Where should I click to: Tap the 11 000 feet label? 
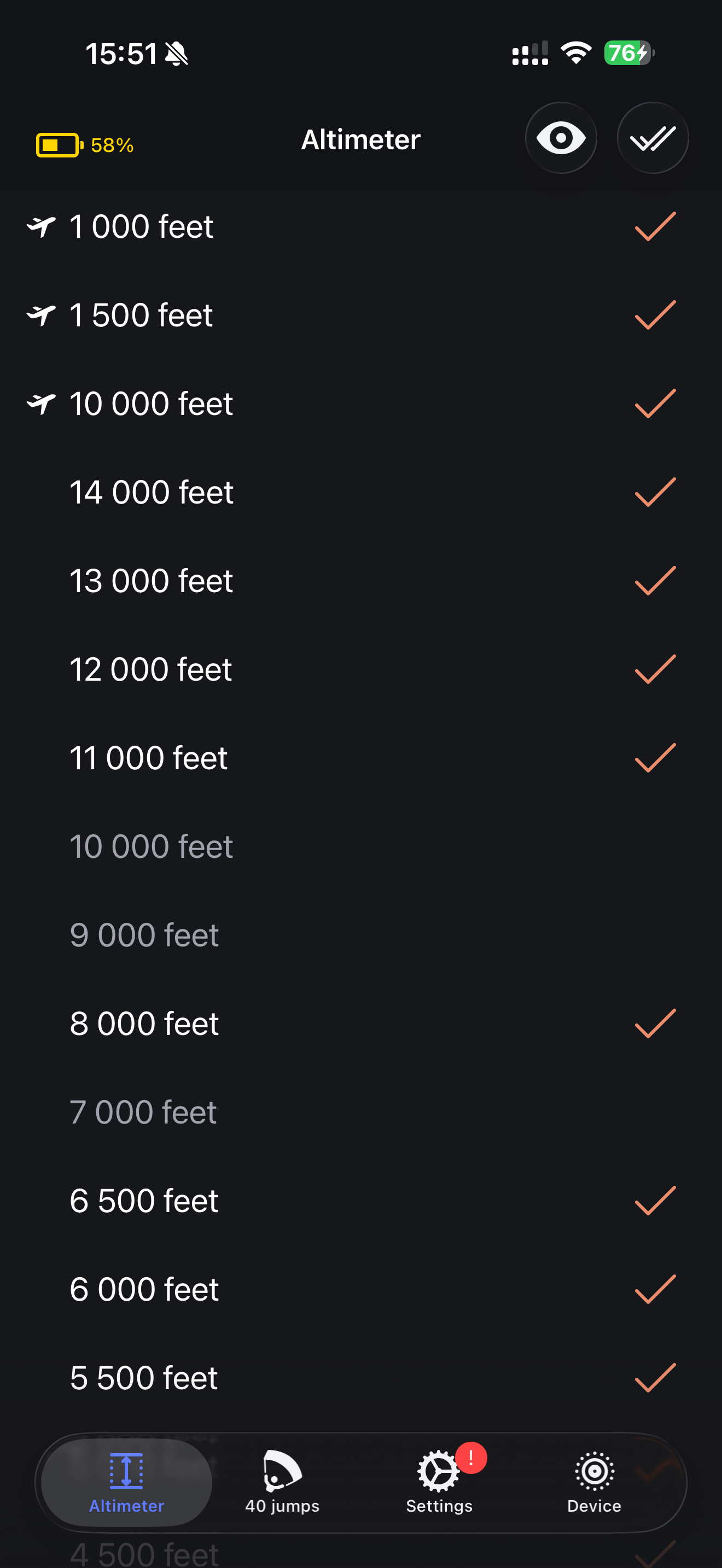[149, 758]
